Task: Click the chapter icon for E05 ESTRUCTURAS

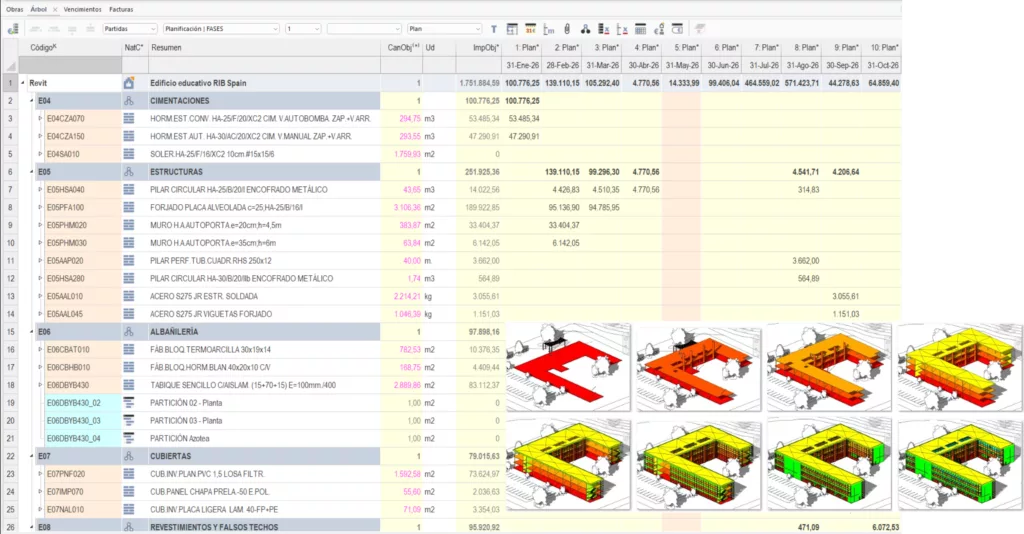Action: [x=129, y=172]
